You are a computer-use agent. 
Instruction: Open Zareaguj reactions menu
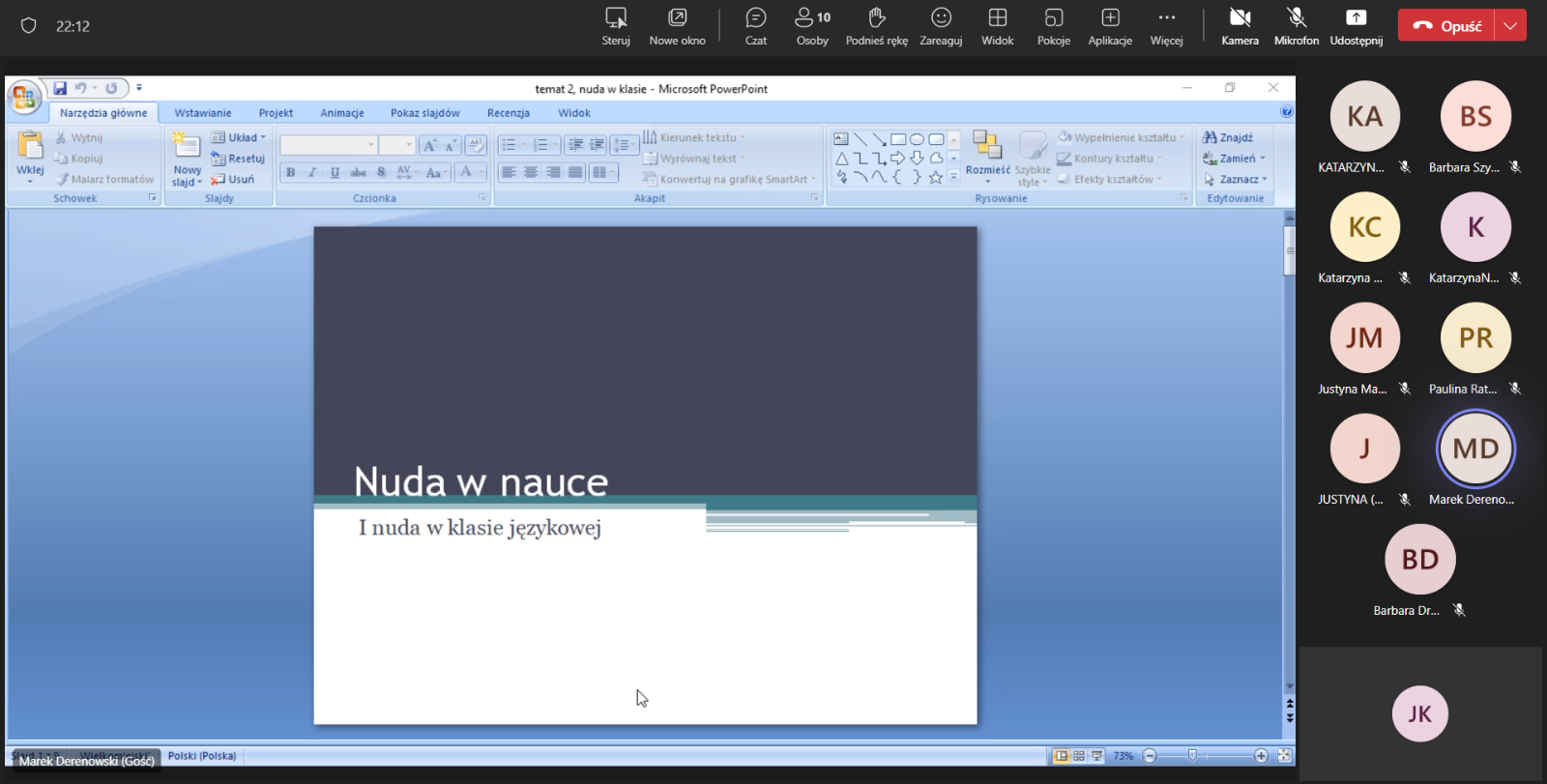[x=941, y=26]
